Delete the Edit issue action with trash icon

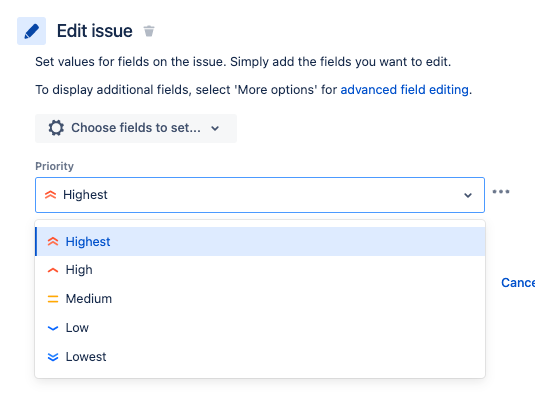pos(149,31)
